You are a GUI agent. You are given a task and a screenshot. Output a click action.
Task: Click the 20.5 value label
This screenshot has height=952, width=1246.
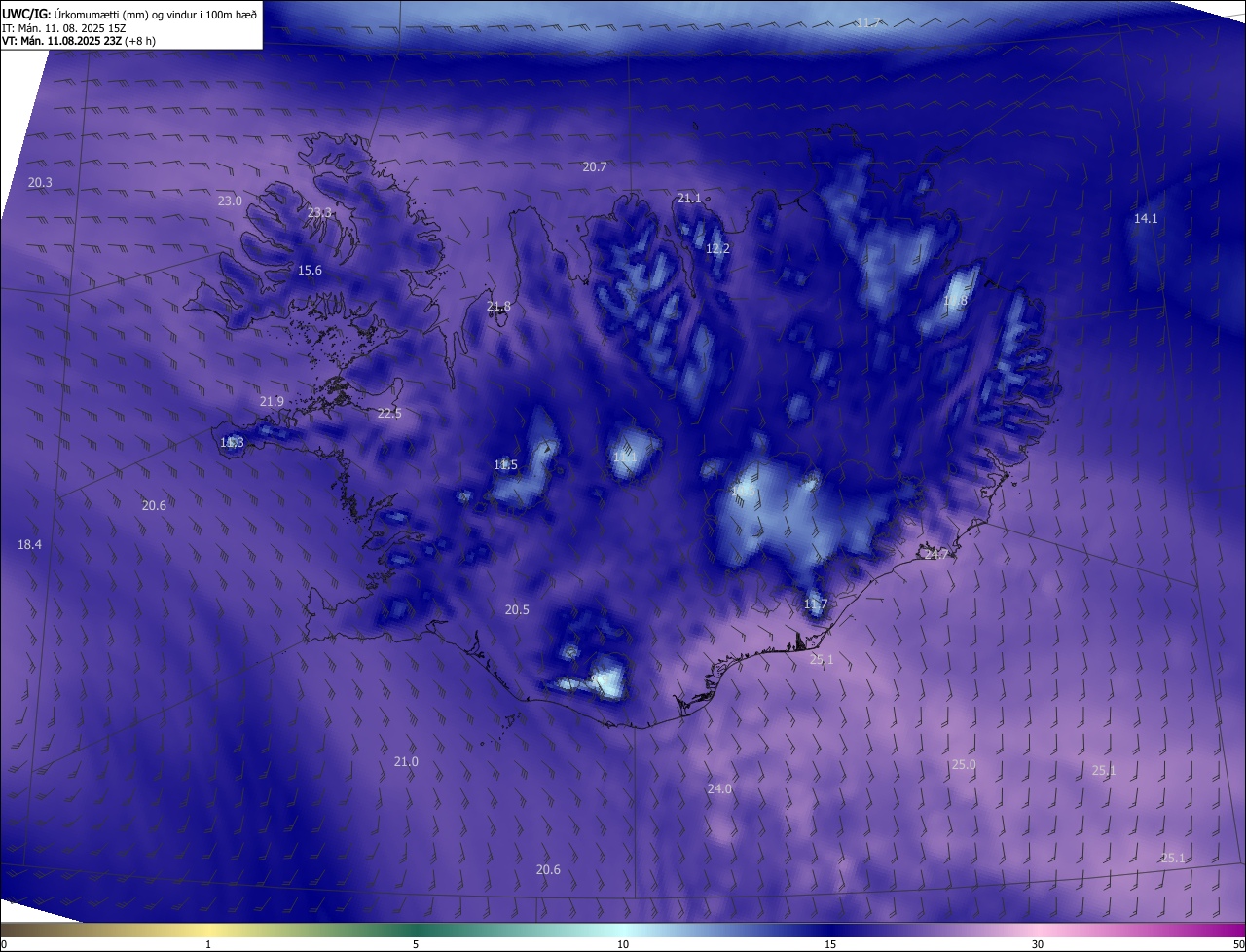517,610
